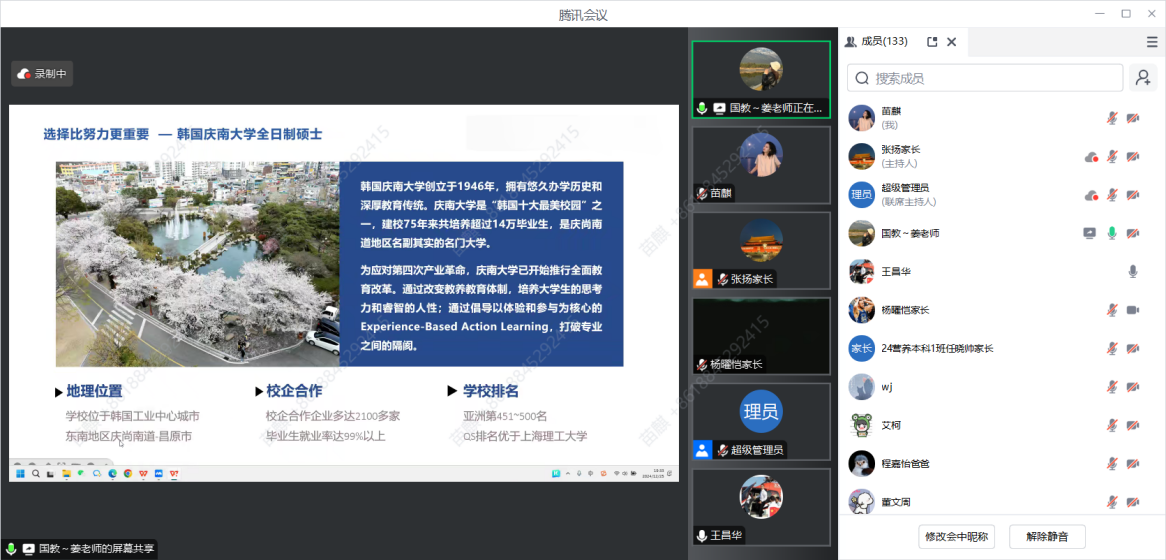Select the 国教~姜老师 speaker video tile
The width and height of the screenshot is (1166, 560).
click(761, 80)
